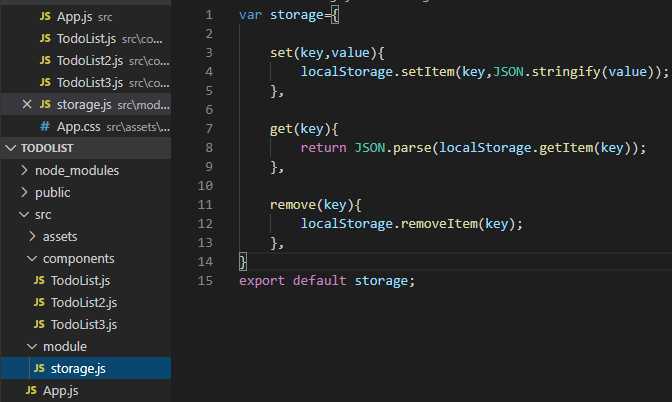Click JS icon of TodoList.js in open editors
Viewport: 672px width, 402px height.
click(x=45, y=39)
